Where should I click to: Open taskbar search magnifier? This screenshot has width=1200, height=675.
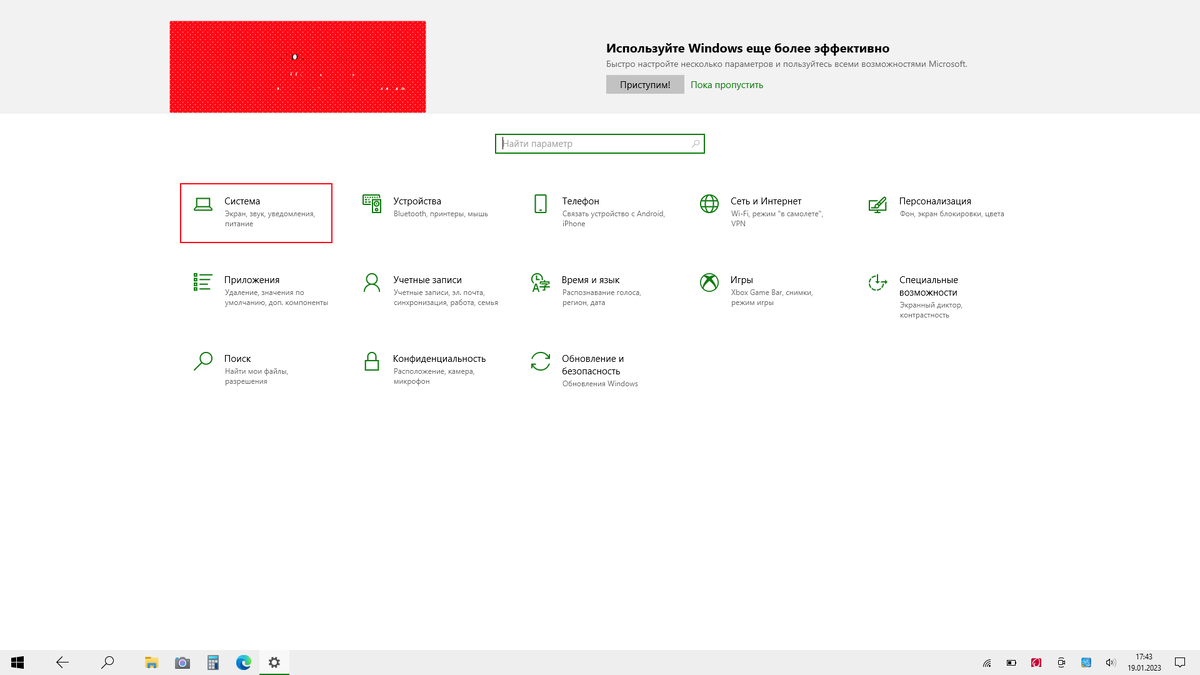click(108, 662)
